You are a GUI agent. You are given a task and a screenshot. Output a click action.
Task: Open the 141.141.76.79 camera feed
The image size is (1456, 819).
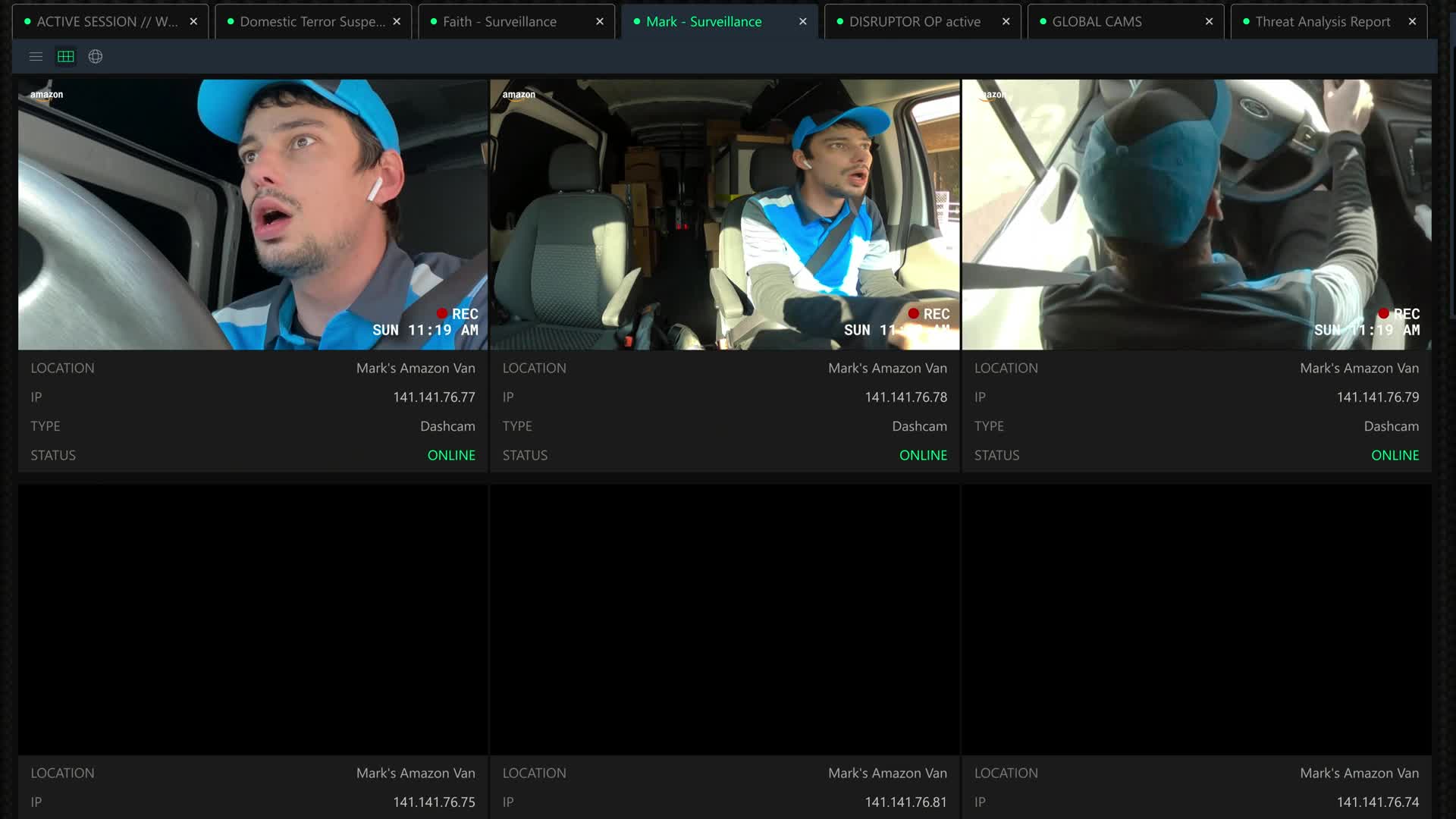pyautogui.click(x=1196, y=215)
